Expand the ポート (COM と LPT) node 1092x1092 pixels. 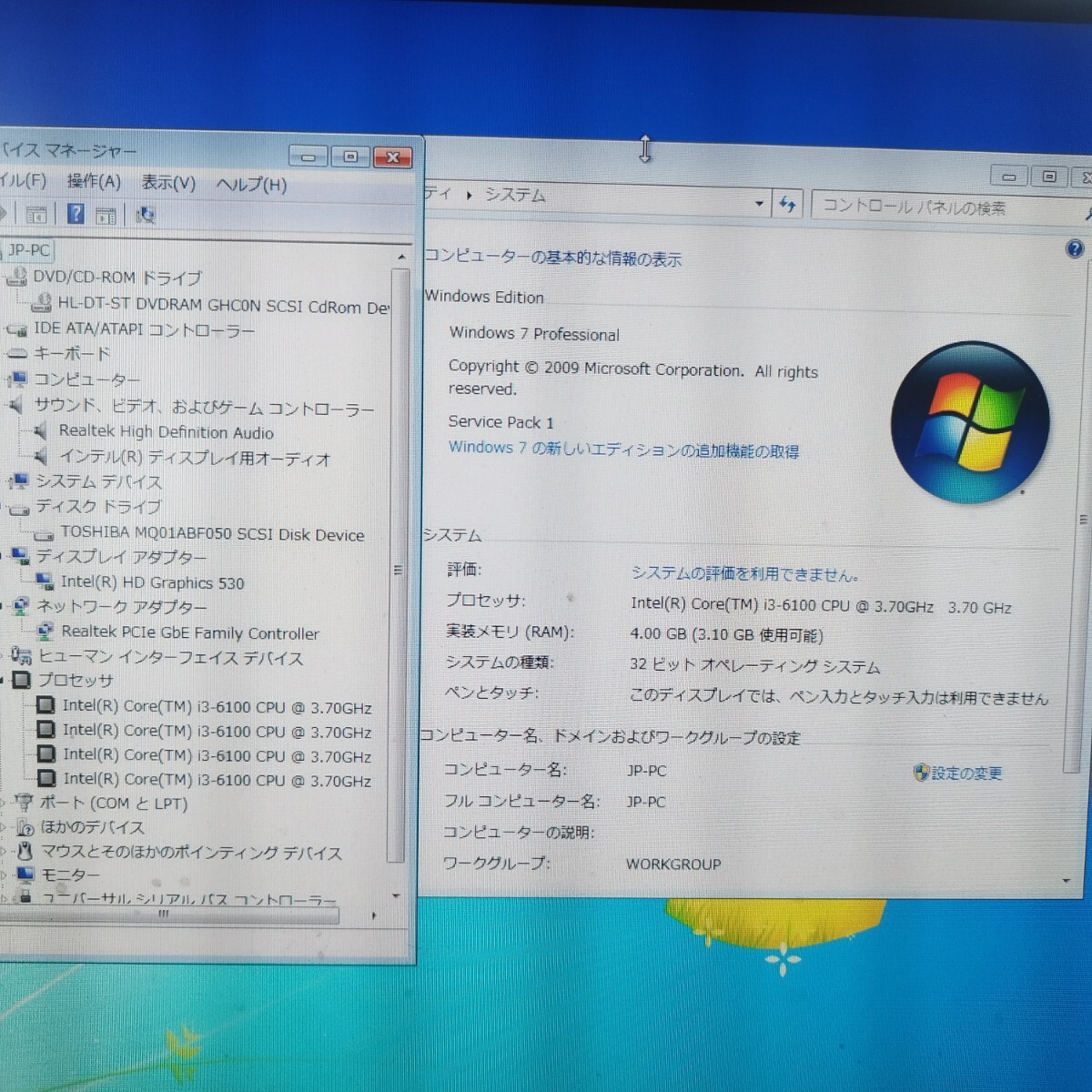pos(5,803)
